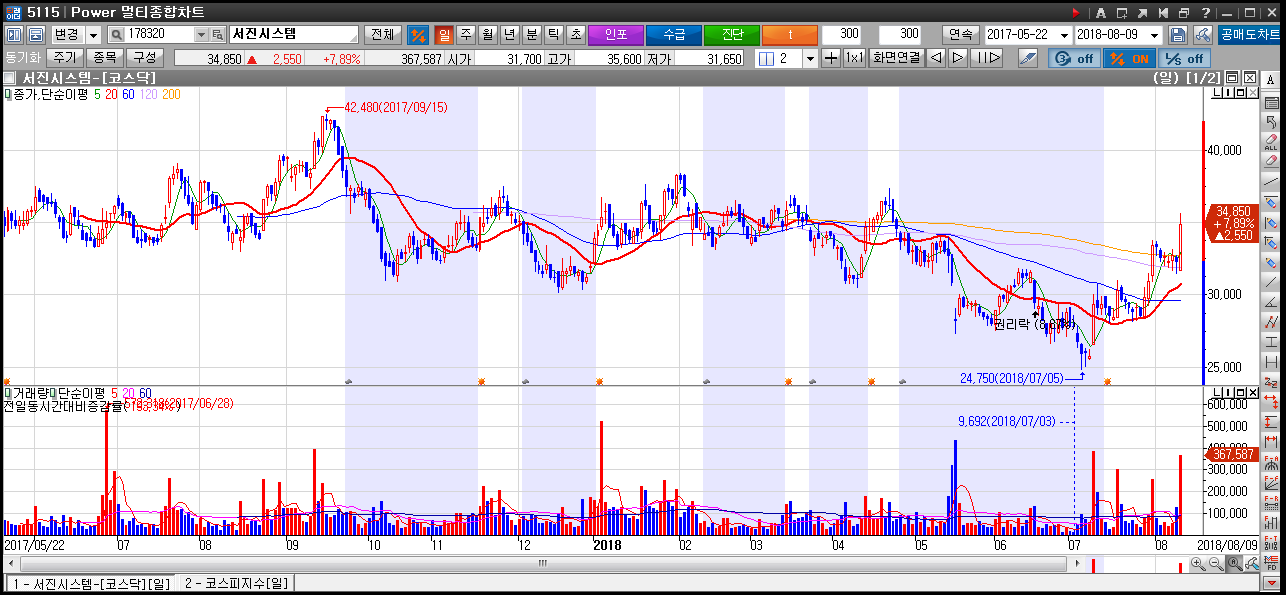Click the 120 moving-average color label
The height and width of the screenshot is (595, 1286).
147,95
